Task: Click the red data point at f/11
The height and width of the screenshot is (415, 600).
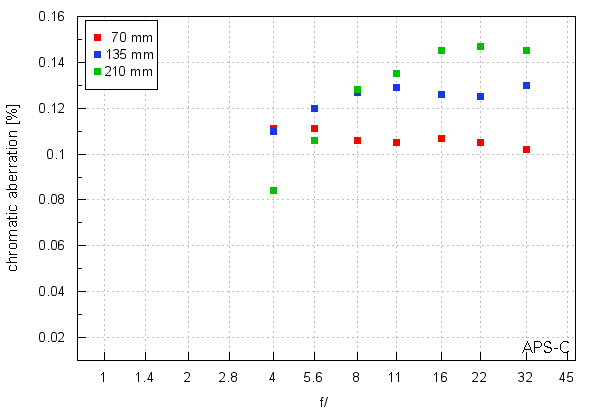Action: pos(396,142)
